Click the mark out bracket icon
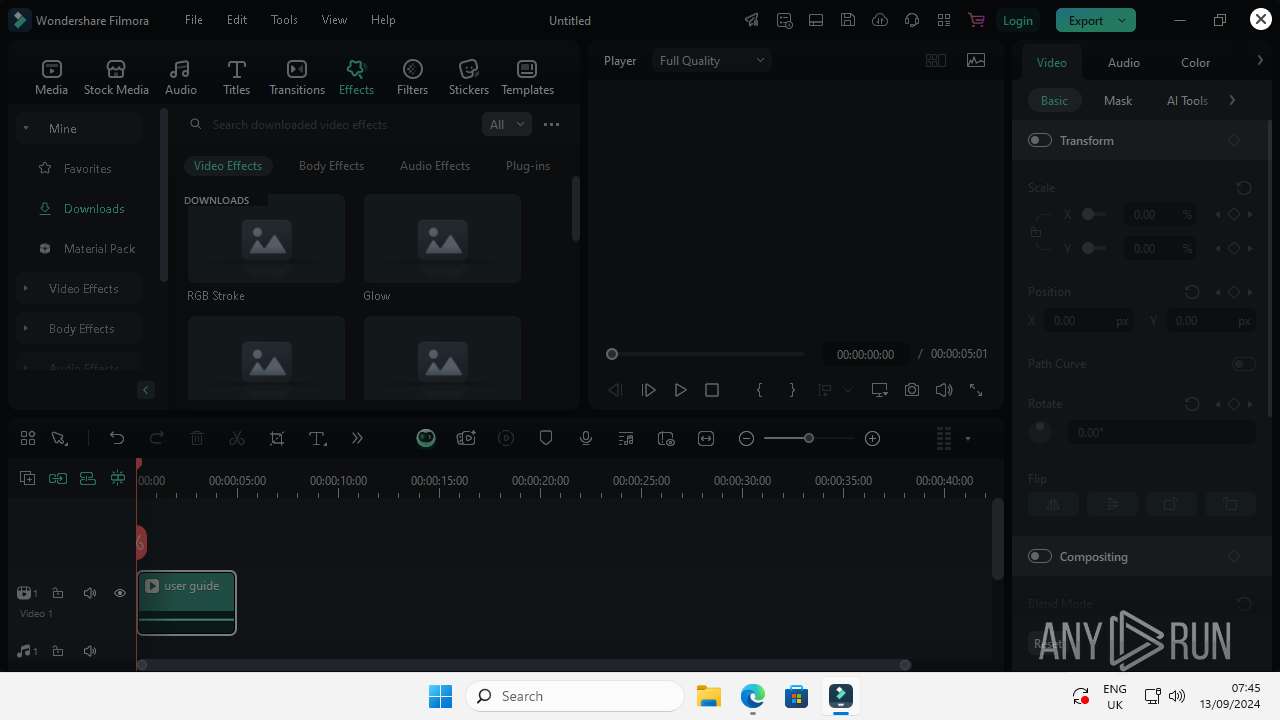The width and height of the screenshot is (1280, 720). (x=792, y=390)
